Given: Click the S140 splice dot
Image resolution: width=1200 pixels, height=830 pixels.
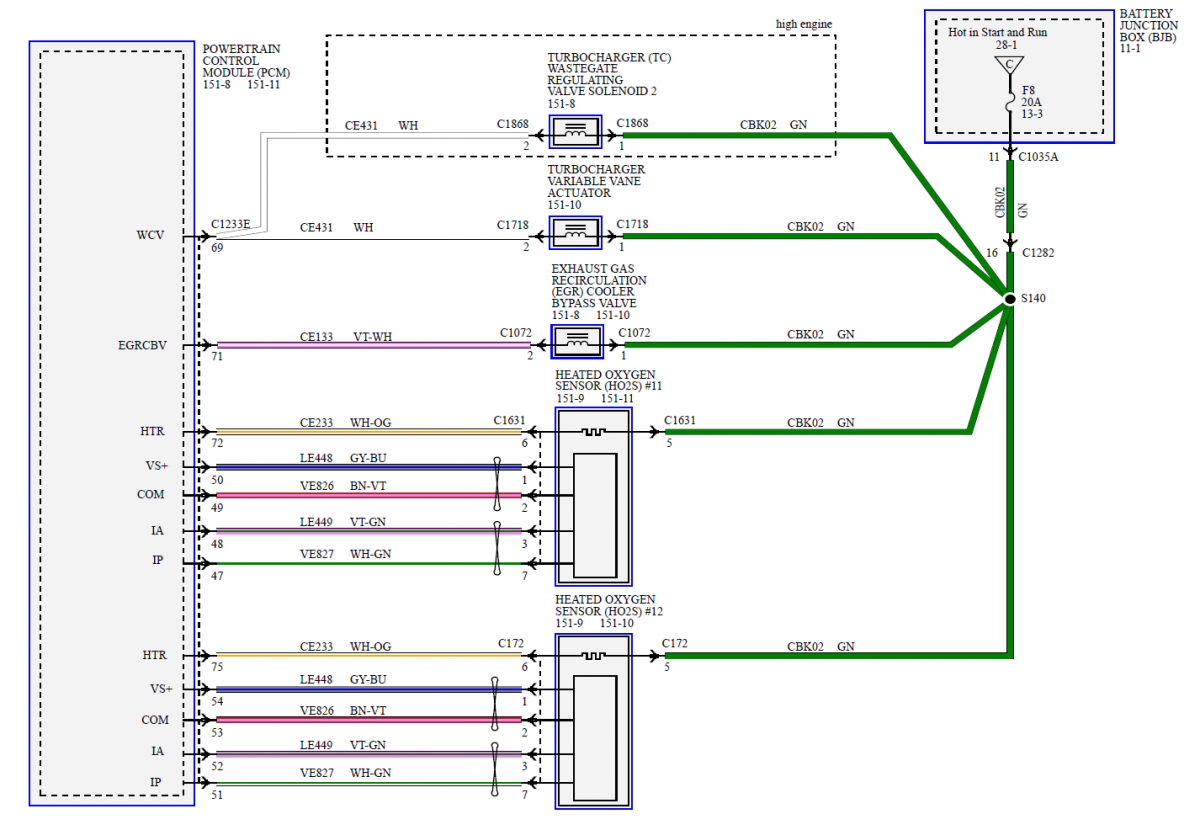Looking at the screenshot, I should pyautogui.click(x=1010, y=298).
